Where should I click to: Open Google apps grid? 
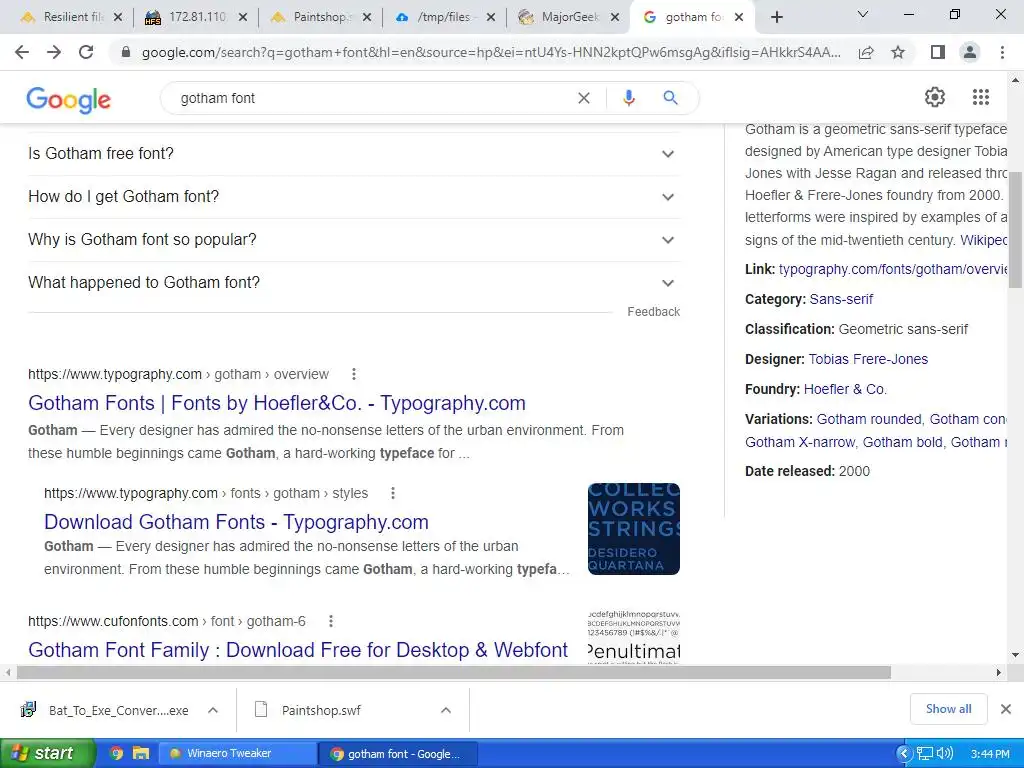click(981, 97)
